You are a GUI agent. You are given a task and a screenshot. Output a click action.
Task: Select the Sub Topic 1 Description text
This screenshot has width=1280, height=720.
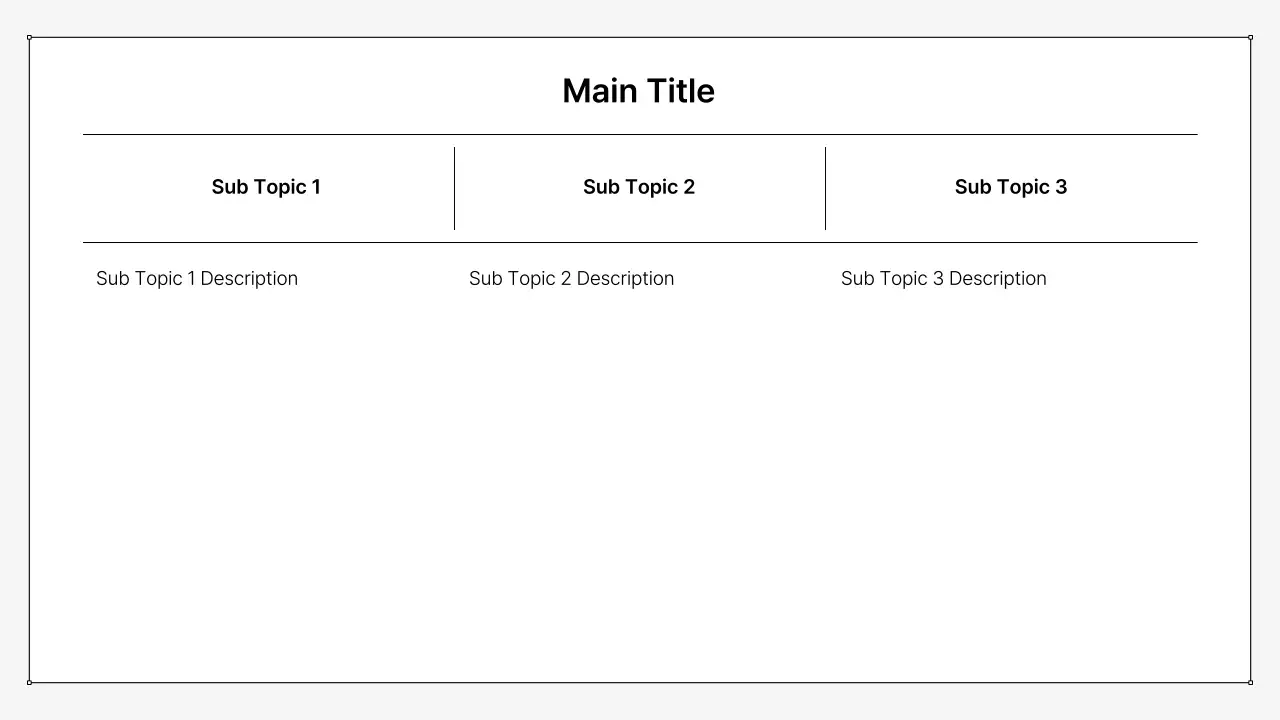point(197,278)
